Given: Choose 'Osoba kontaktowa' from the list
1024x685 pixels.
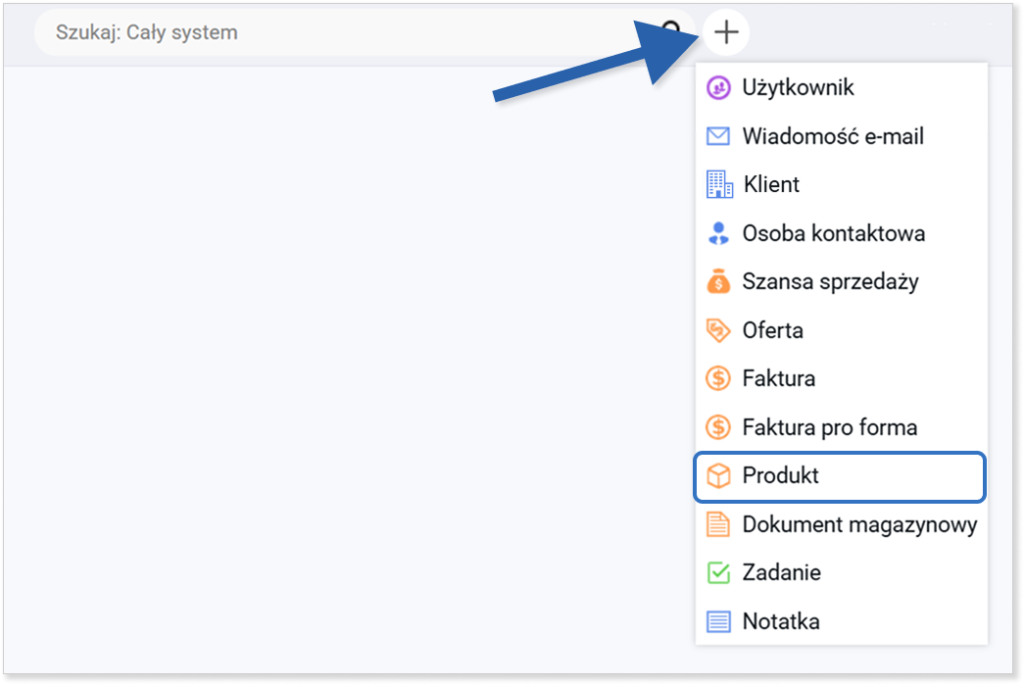Looking at the screenshot, I should click(833, 233).
